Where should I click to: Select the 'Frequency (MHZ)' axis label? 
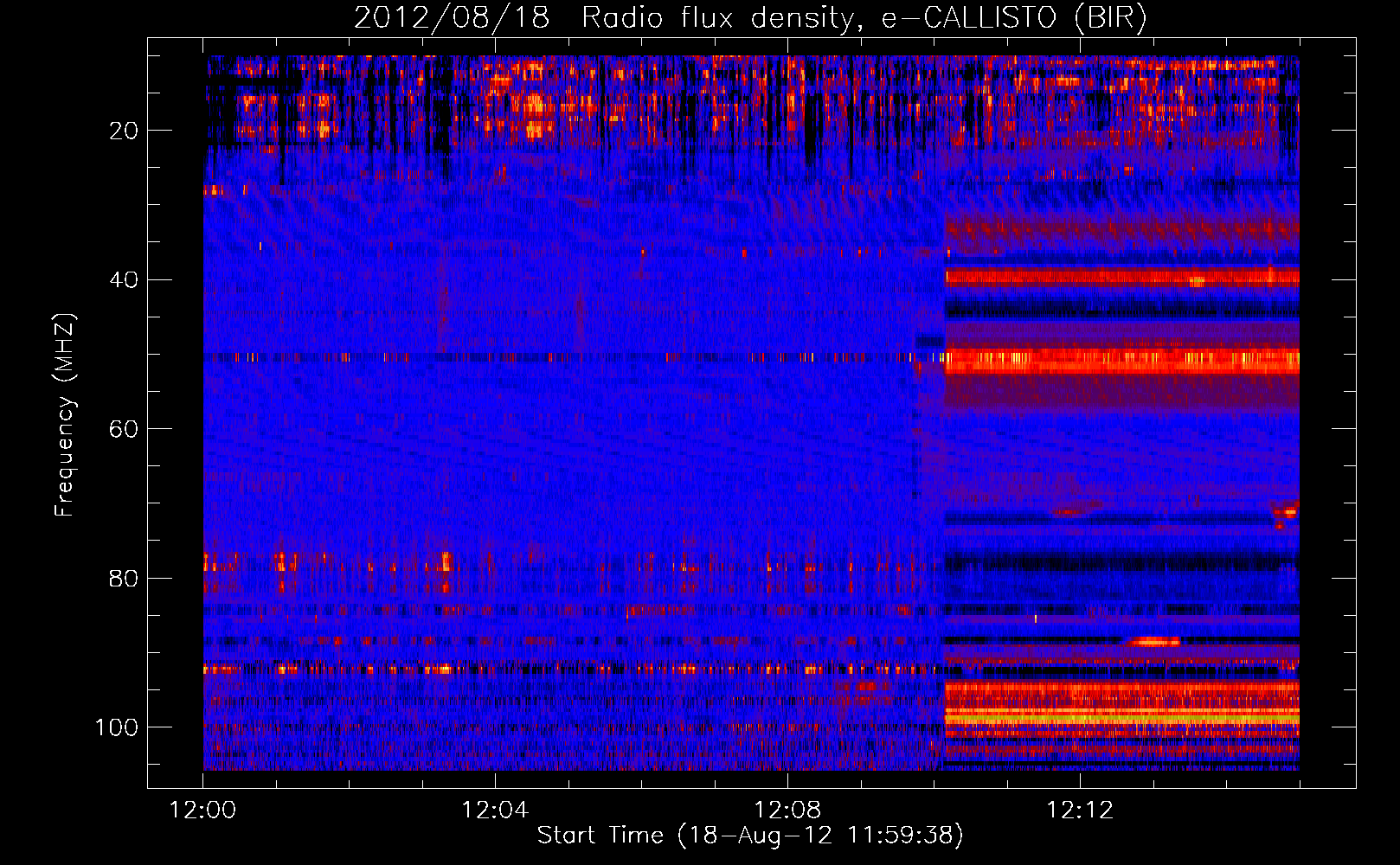[x=65, y=415]
